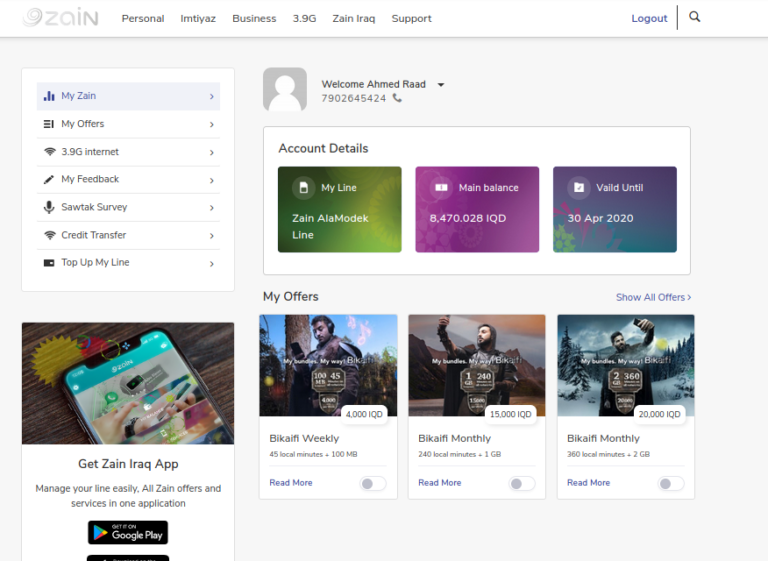Select the Main balance purple card
This screenshot has width=768, height=561.
point(477,209)
